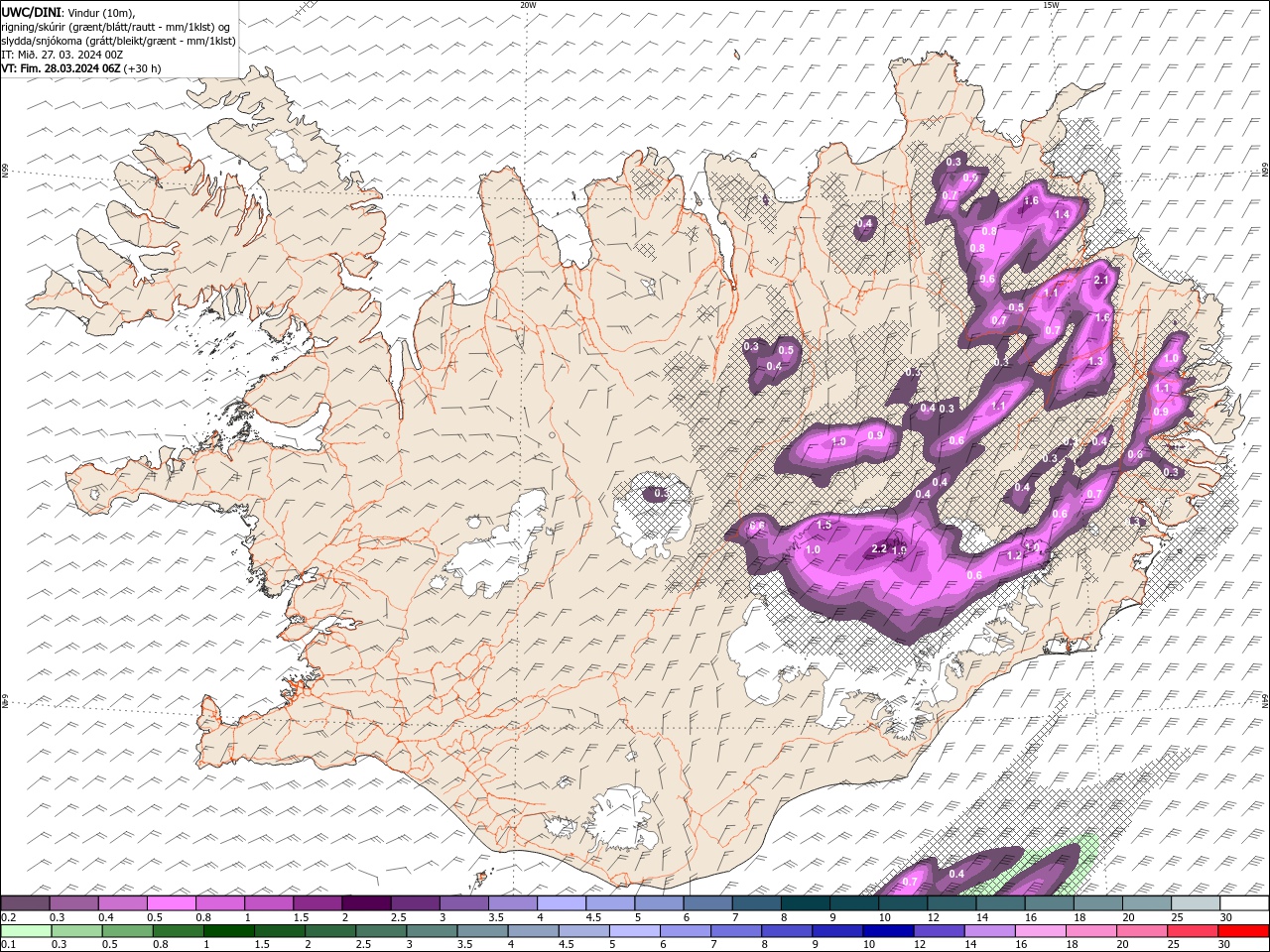Click the 'rigning/skúrir' legend description line
Viewport: 1270px width, 952px height.
click(x=115, y=27)
